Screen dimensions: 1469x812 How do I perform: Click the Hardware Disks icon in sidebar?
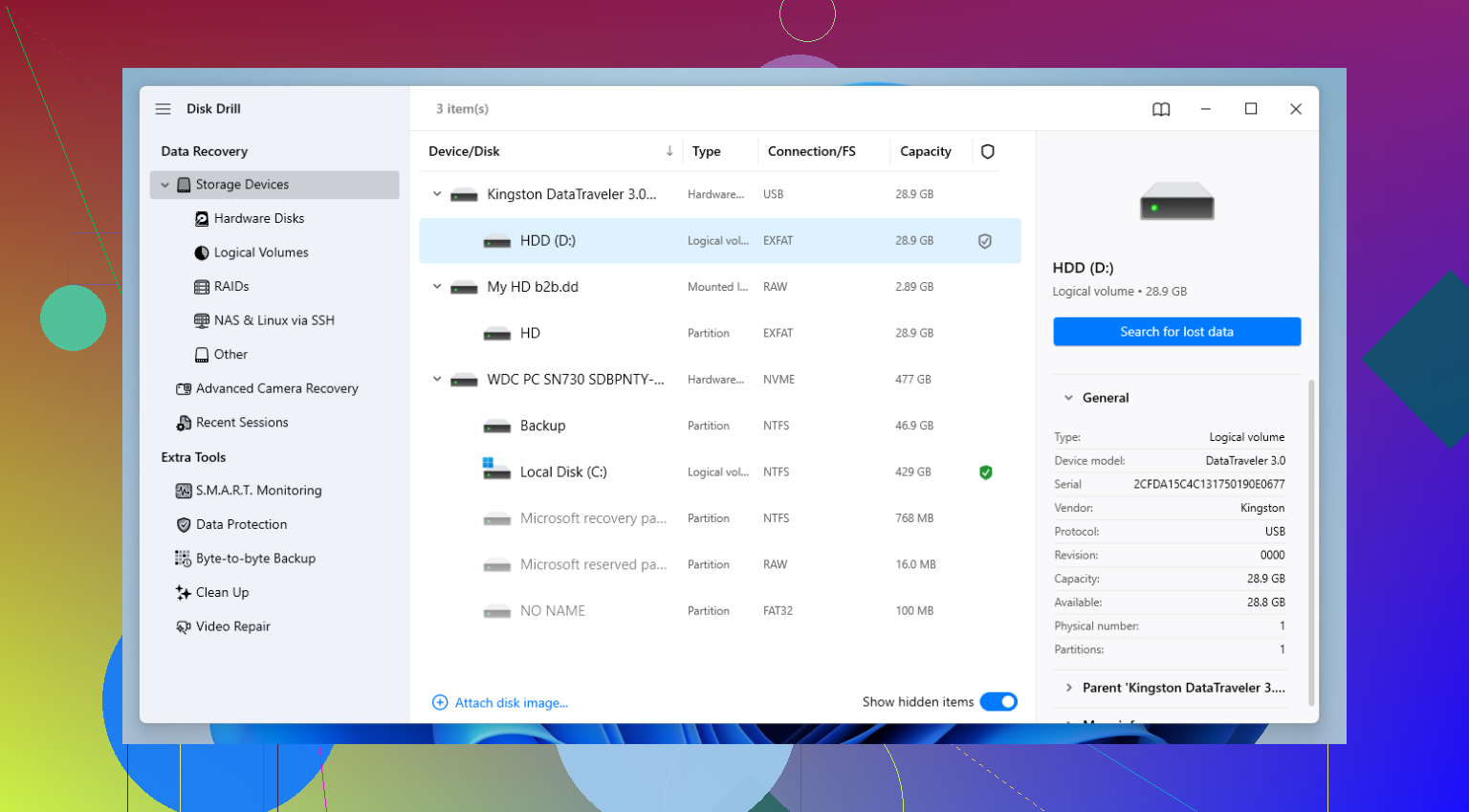[202, 219]
